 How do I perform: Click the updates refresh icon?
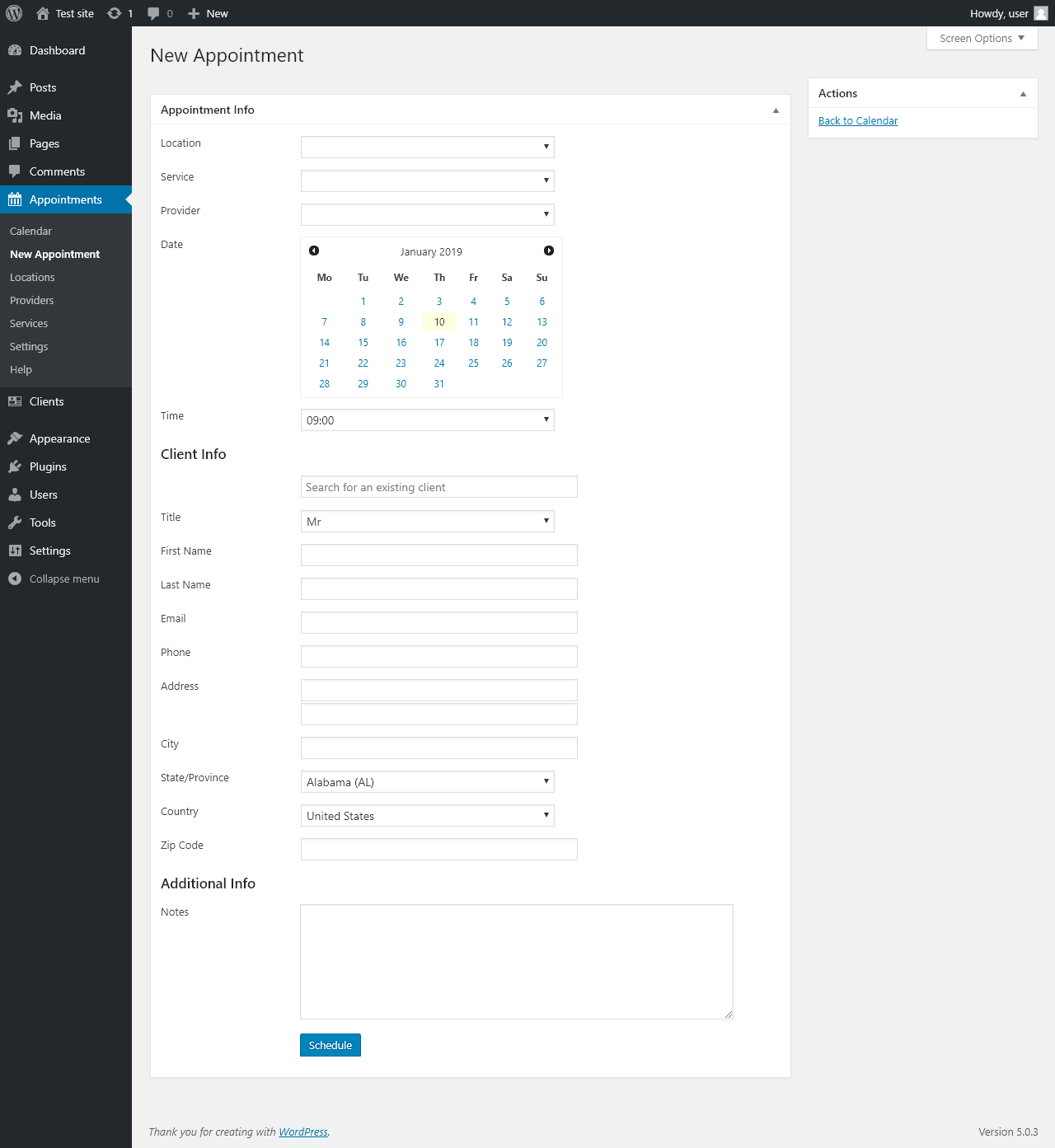115,13
